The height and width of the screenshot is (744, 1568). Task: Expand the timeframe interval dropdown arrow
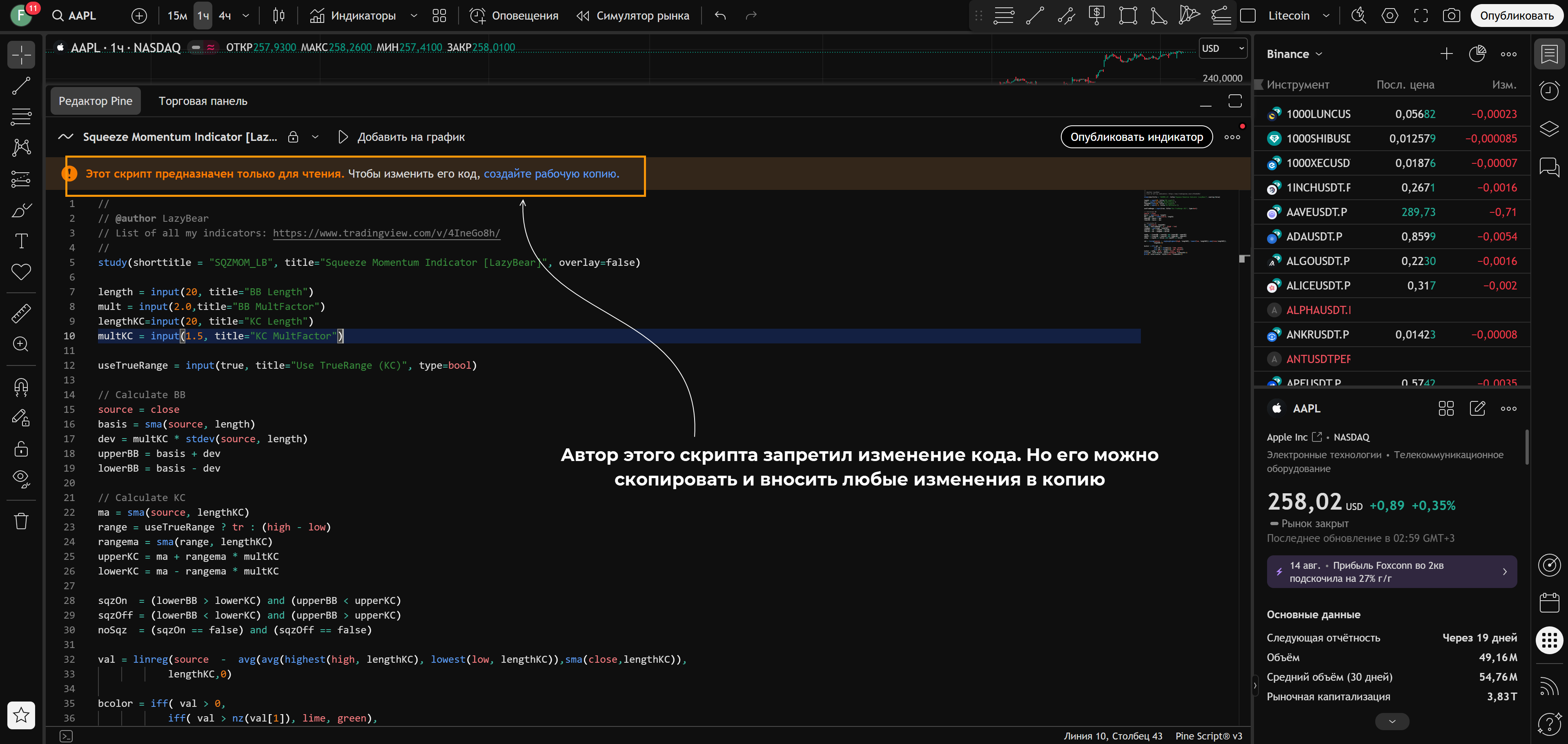point(246,16)
